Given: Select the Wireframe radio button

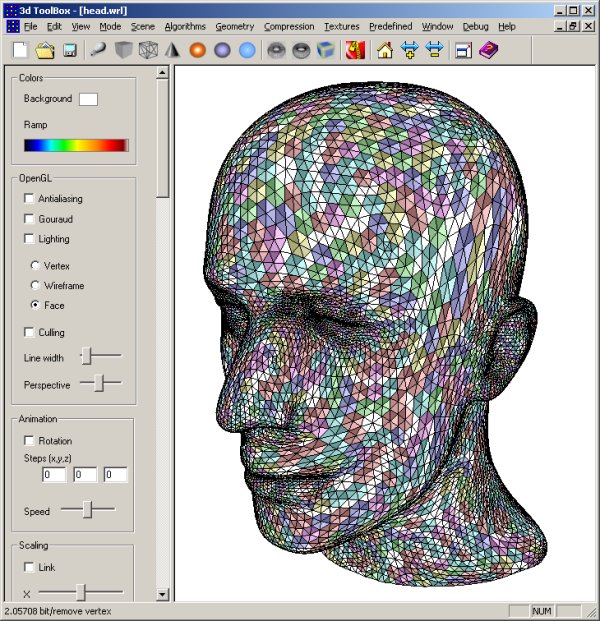Looking at the screenshot, I should (36, 285).
